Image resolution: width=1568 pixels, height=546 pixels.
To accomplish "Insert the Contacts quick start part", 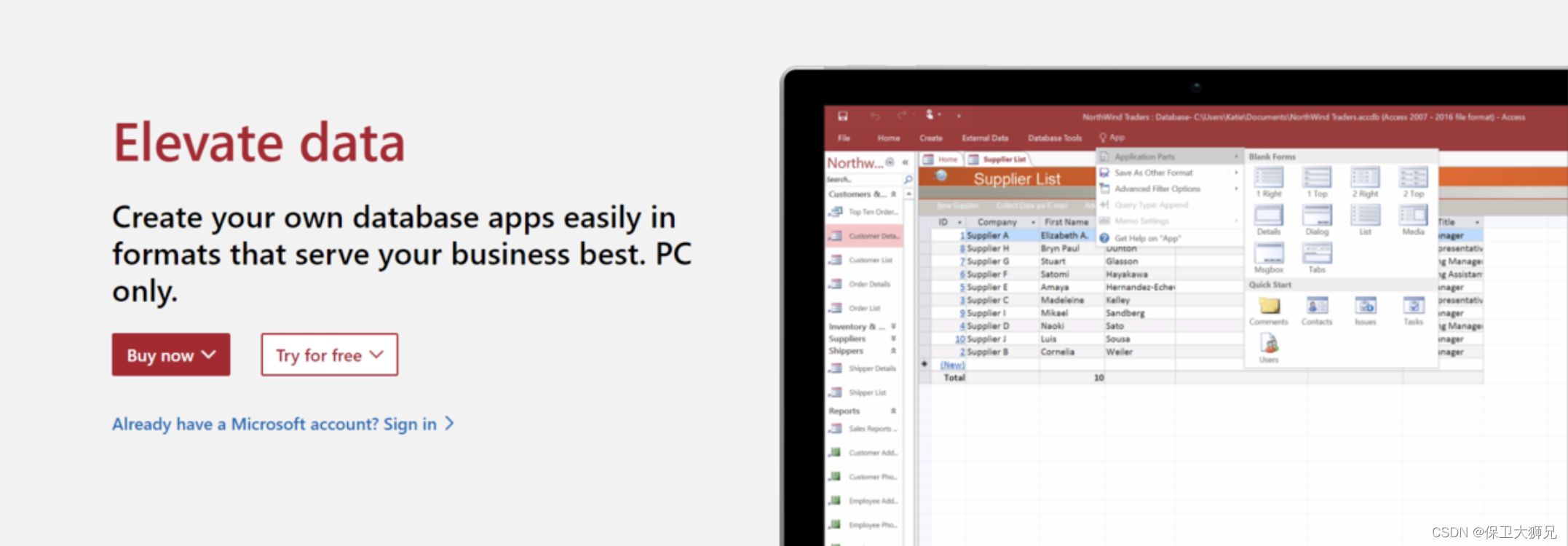I will point(1317,311).
